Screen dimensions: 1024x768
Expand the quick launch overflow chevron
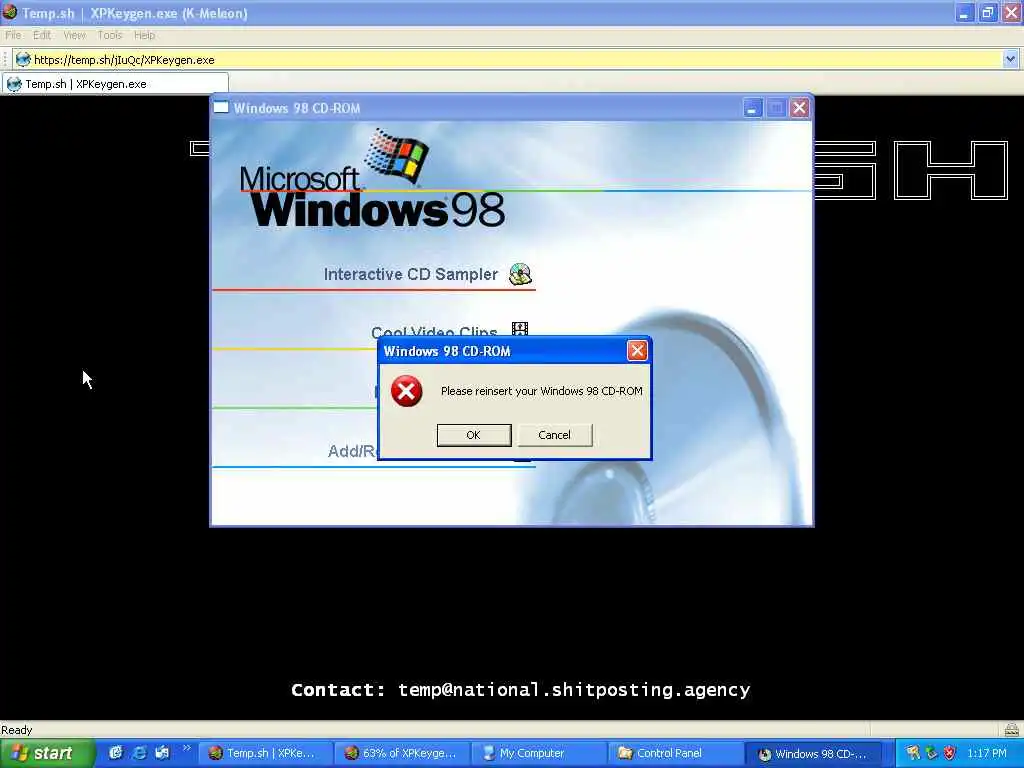186,748
